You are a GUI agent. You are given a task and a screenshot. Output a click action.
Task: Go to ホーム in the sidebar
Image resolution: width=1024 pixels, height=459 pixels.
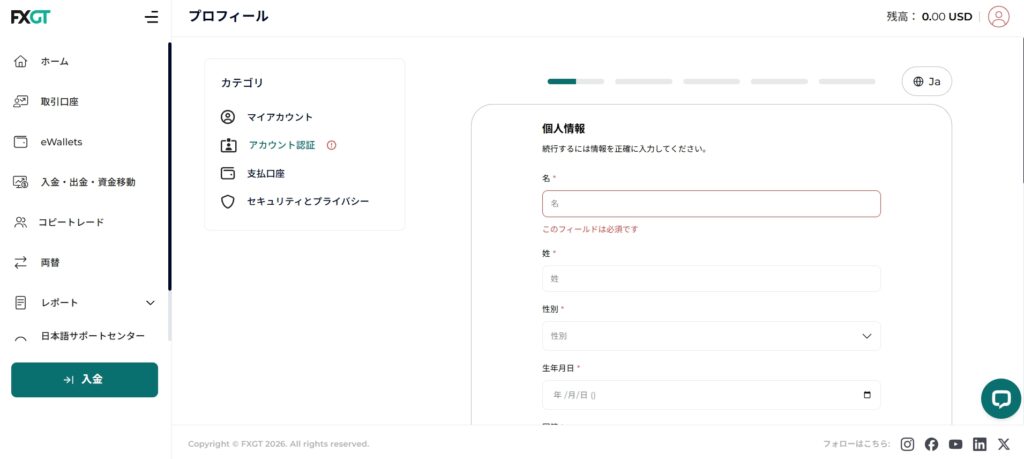[x=55, y=62]
